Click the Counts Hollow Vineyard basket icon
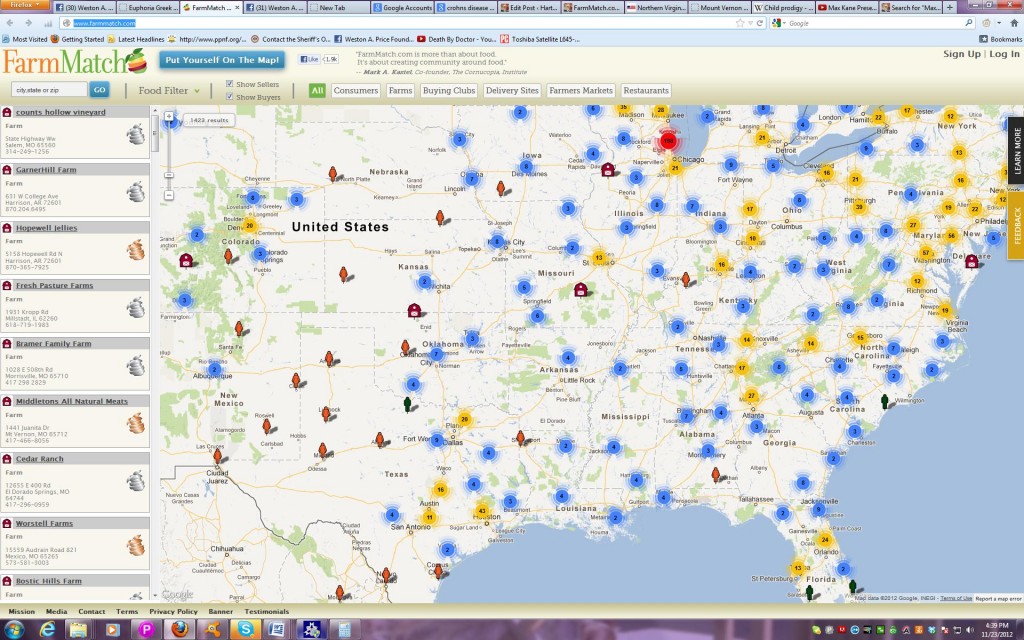The height and width of the screenshot is (640, 1024). (x=136, y=134)
